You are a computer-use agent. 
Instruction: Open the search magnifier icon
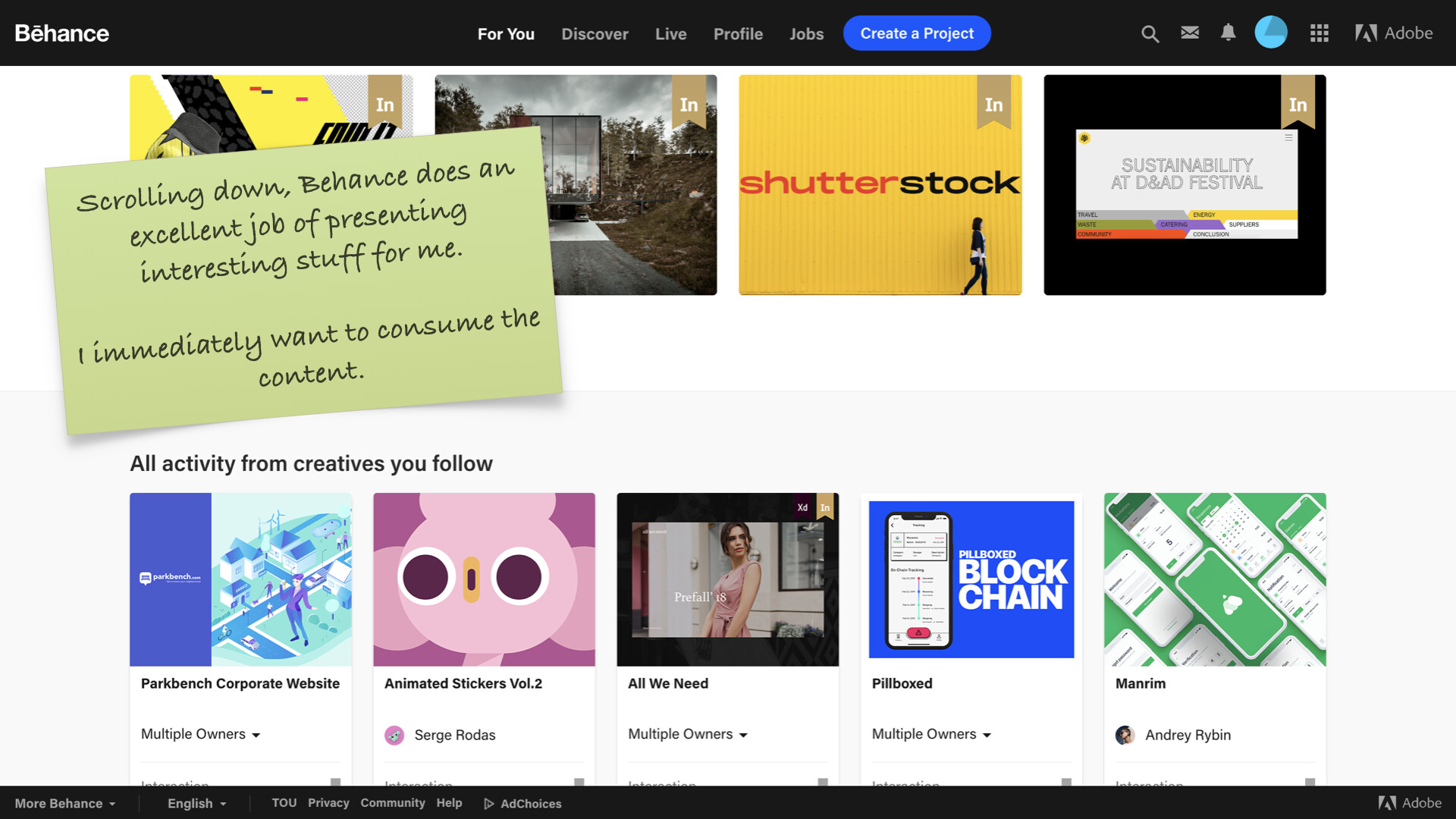[x=1150, y=33]
